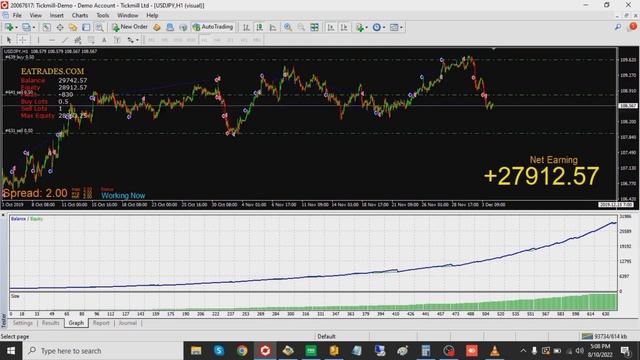
Task: Open the search magnifier in the toolbar
Action: 618,27
